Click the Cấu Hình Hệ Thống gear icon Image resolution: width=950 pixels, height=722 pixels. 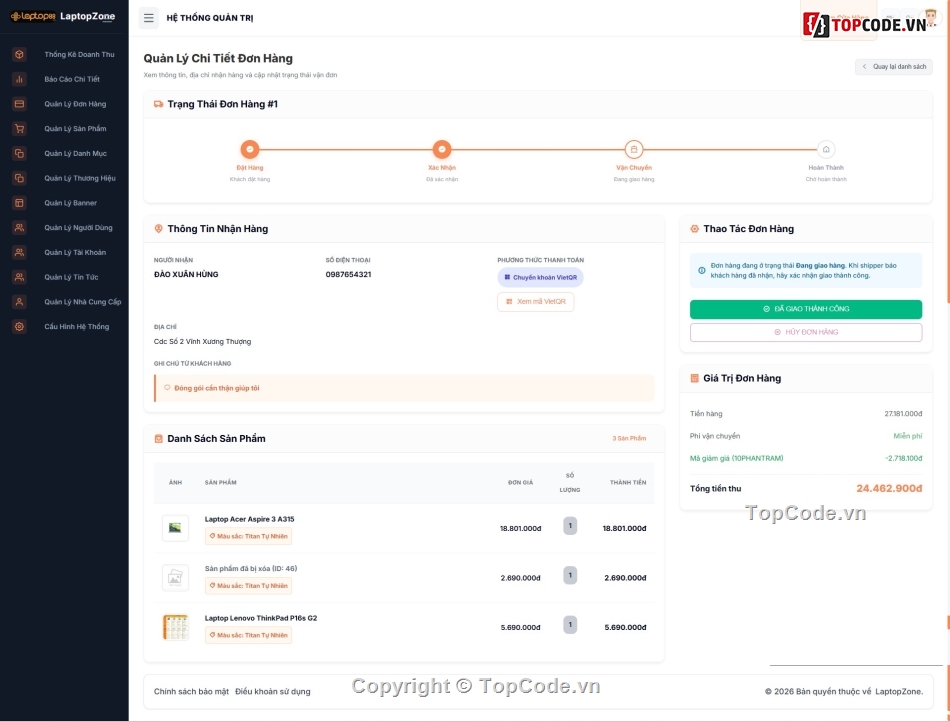[x=19, y=326]
